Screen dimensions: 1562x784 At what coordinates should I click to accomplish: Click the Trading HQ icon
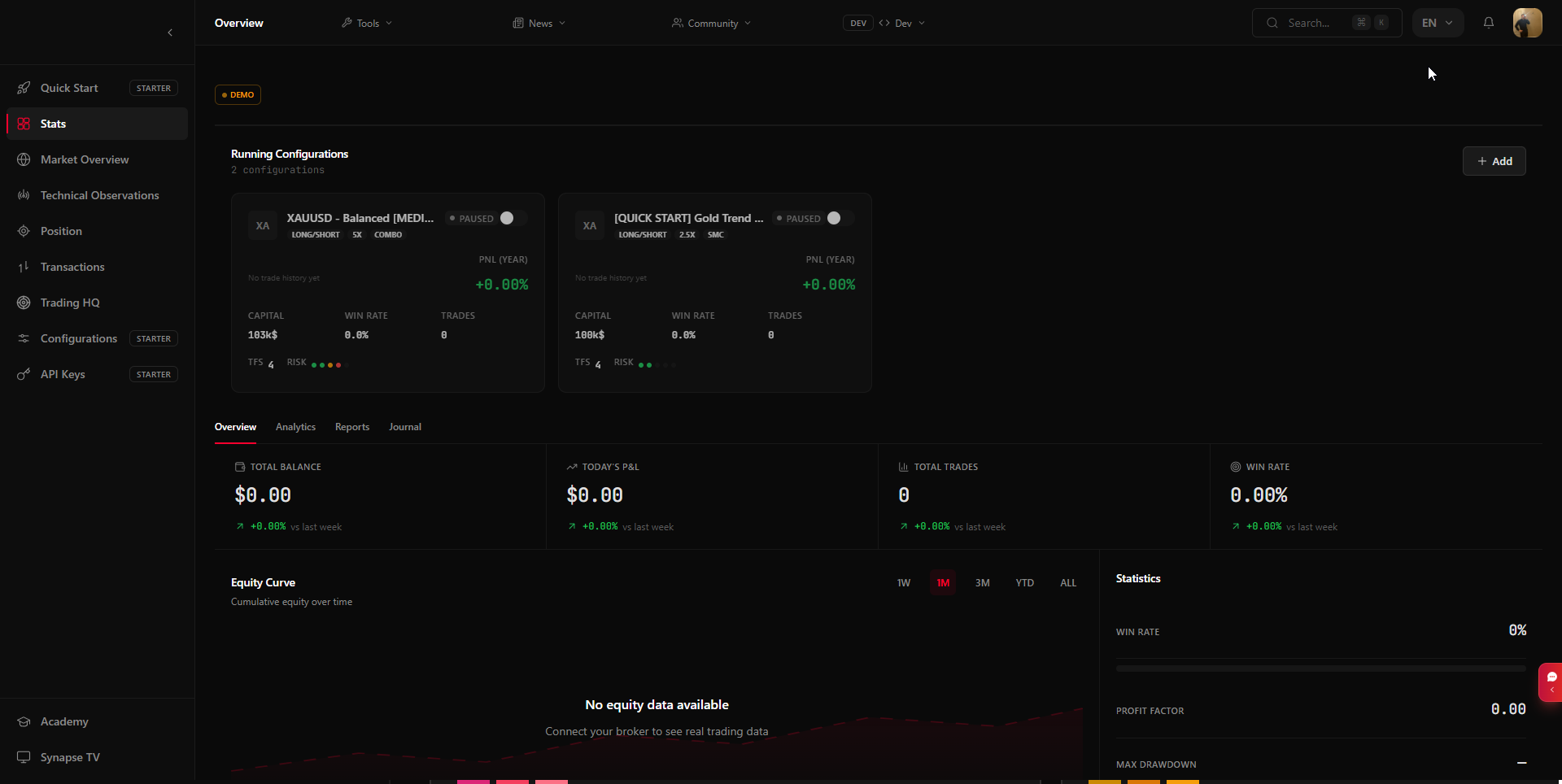pyautogui.click(x=24, y=303)
